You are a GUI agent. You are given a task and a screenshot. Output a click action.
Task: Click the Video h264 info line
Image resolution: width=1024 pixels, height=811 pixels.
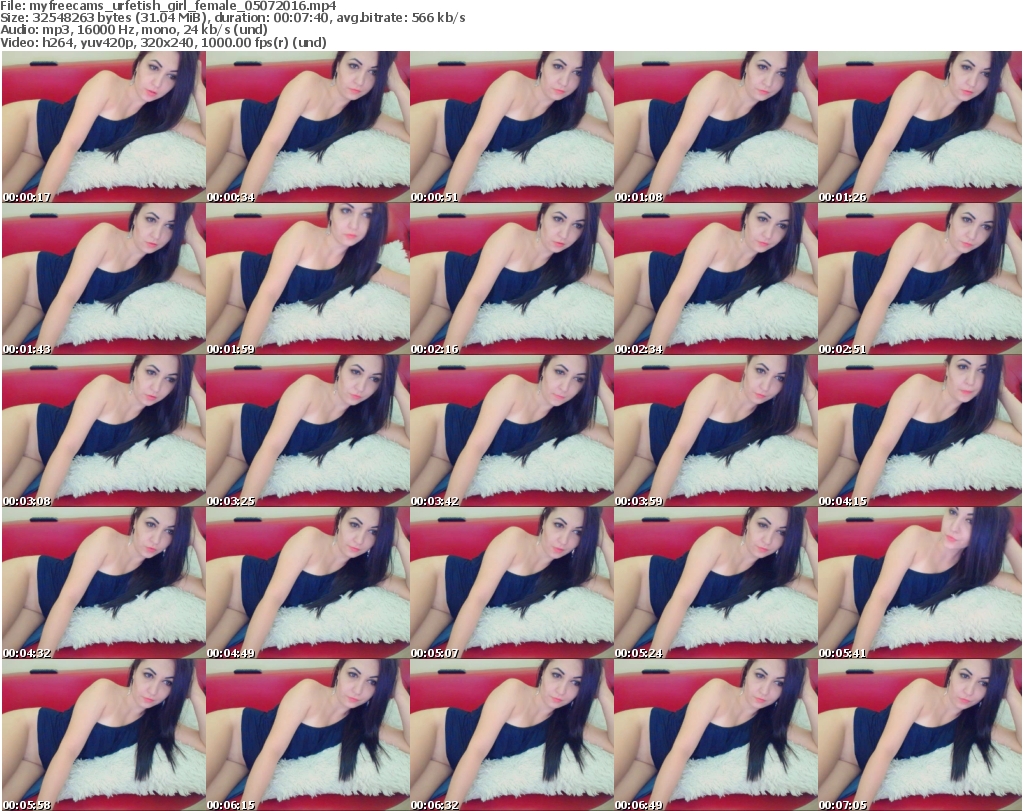point(163,42)
